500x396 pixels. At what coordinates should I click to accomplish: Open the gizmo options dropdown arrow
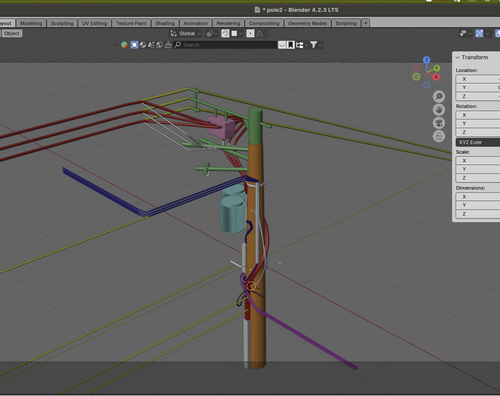tap(488, 33)
